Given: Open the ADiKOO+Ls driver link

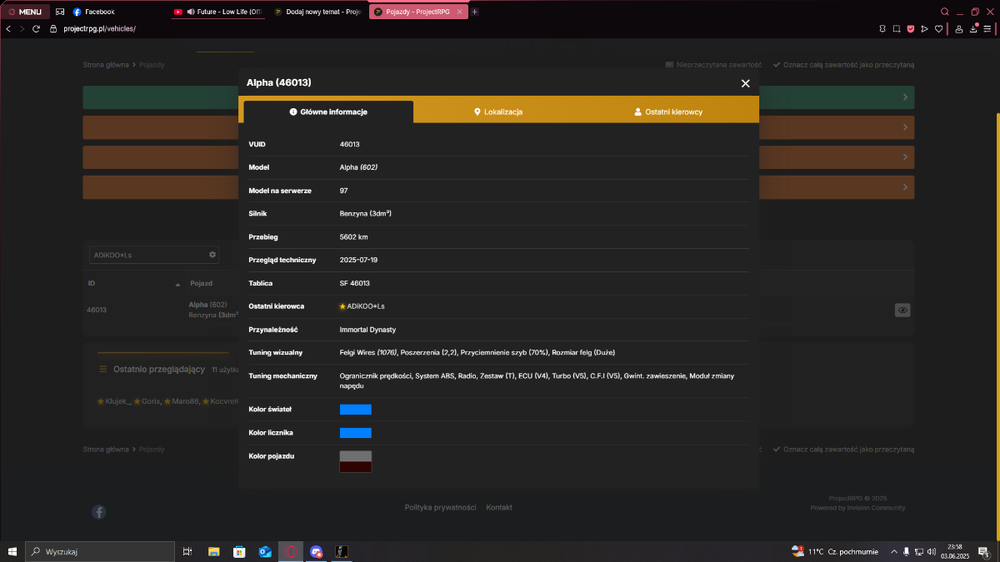Looking at the screenshot, I should click(365, 306).
